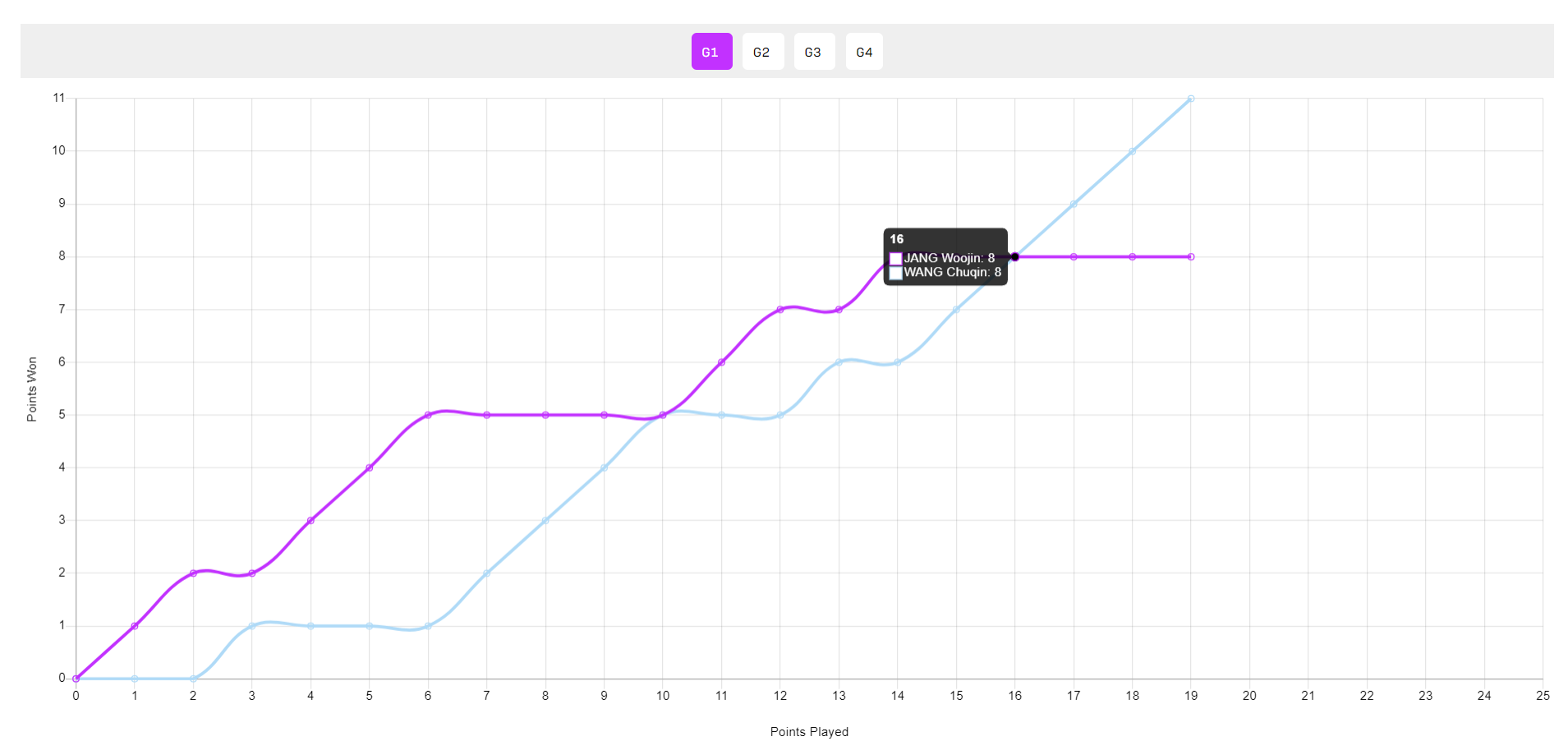This screenshot has height=755, width=1568.
Task: Select purple data point at 4 points played
Action: 310,521
